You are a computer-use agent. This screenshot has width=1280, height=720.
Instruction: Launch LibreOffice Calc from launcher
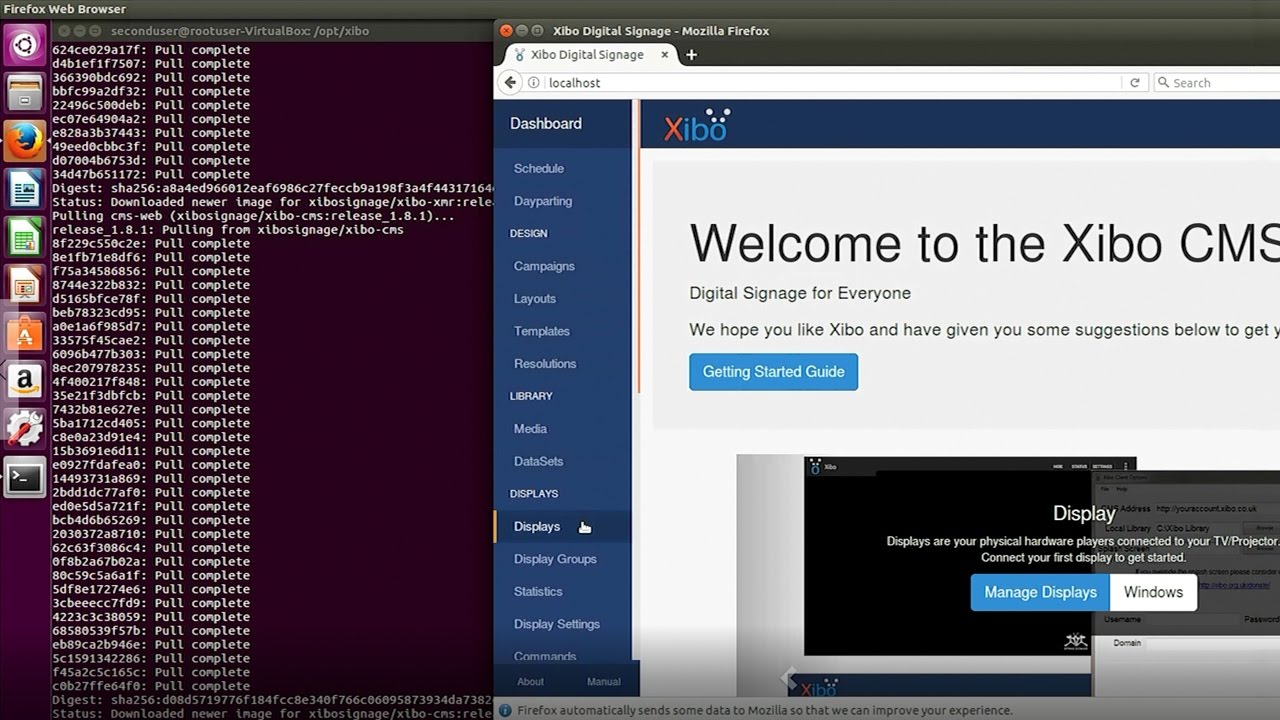click(x=25, y=236)
